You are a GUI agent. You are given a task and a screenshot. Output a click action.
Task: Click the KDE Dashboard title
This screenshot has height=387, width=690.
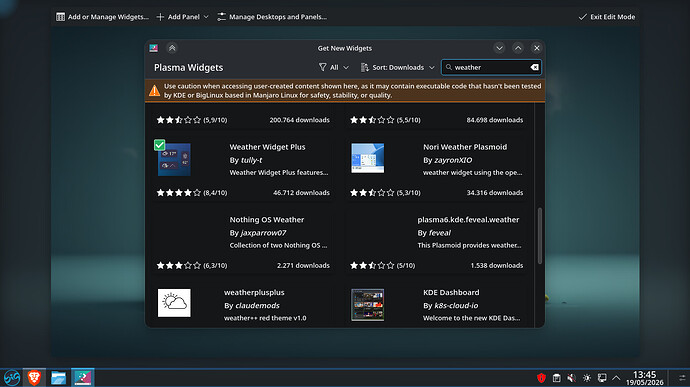(451, 292)
